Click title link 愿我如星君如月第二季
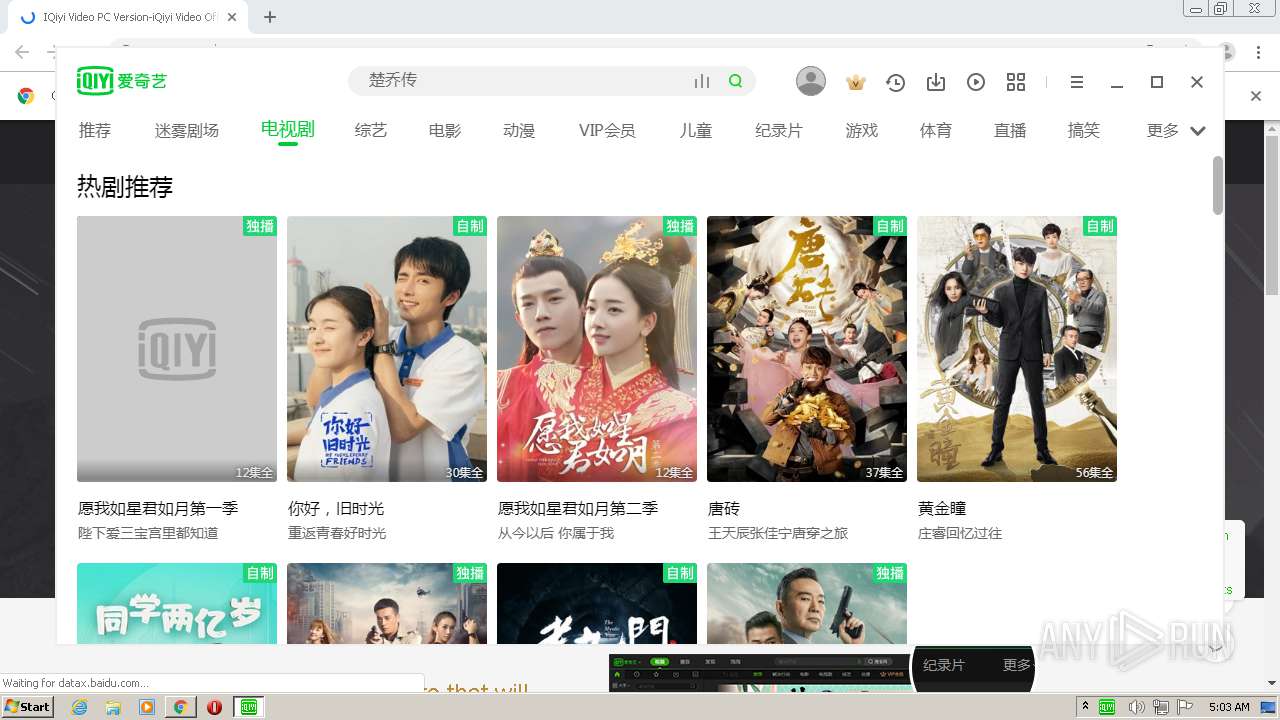The height and width of the screenshot is (720, 1280). pos(578,508)
